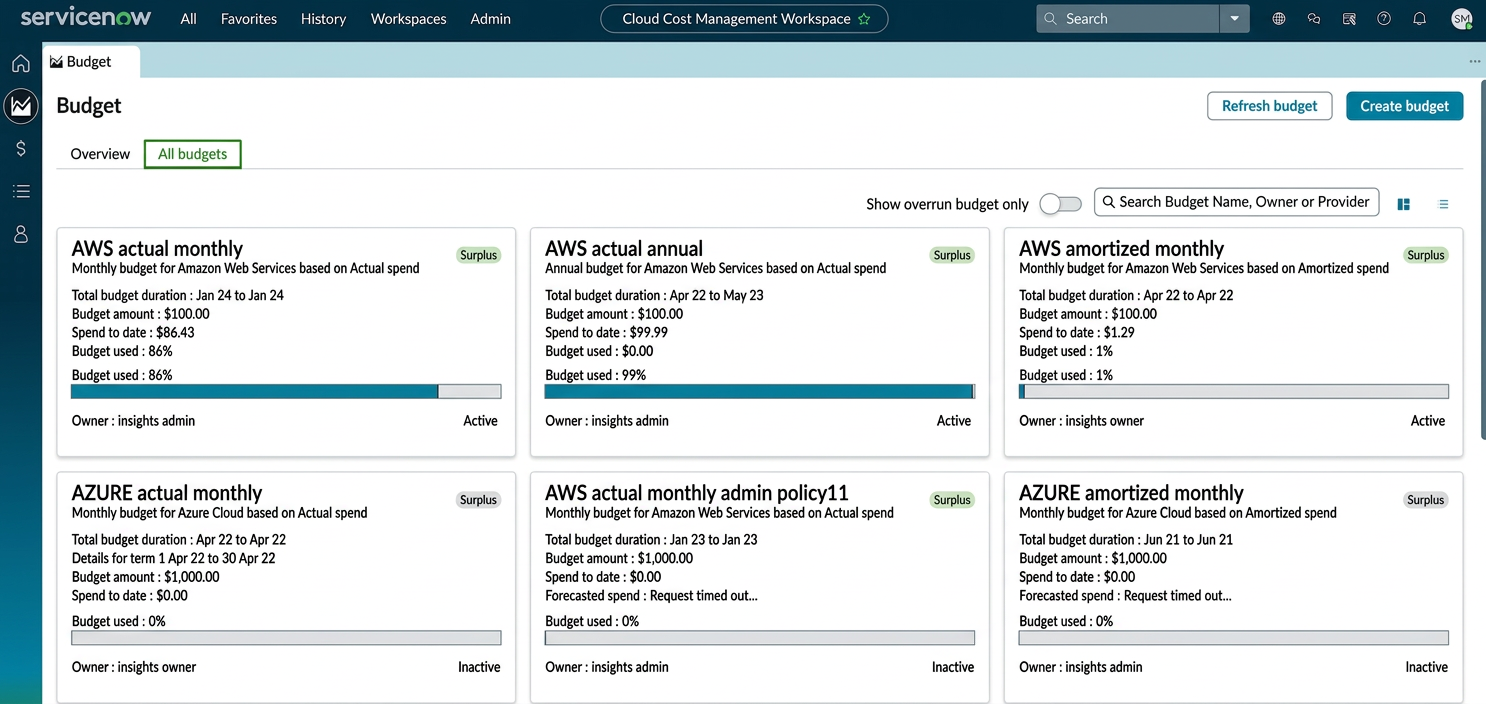Open the AWS actual annual budget title
Image resolution: width=1486 pixels, height=704 pixels.
(x=624, y=248)
